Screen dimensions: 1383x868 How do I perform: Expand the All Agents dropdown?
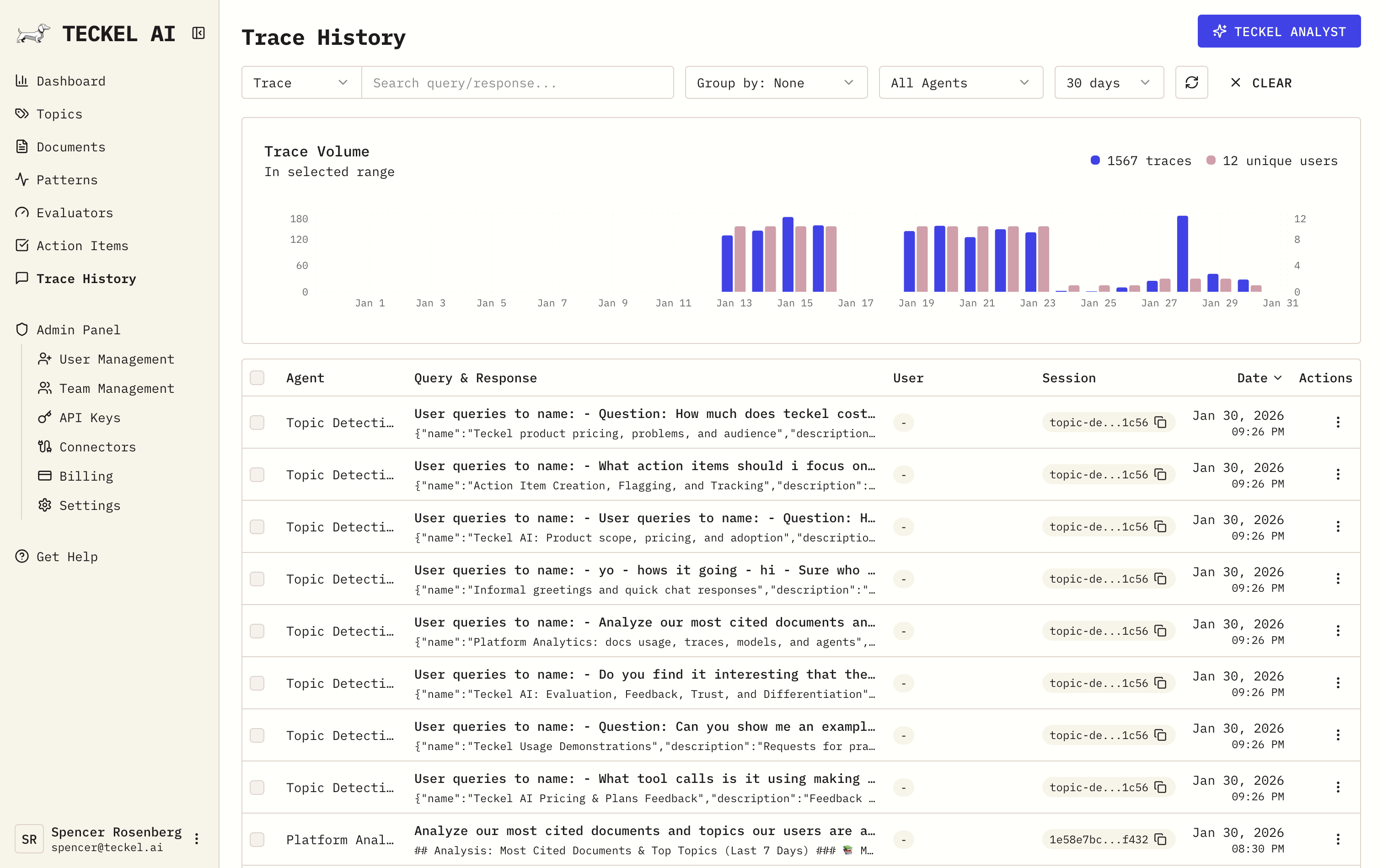pyautogui.click(x=960, y=83)
